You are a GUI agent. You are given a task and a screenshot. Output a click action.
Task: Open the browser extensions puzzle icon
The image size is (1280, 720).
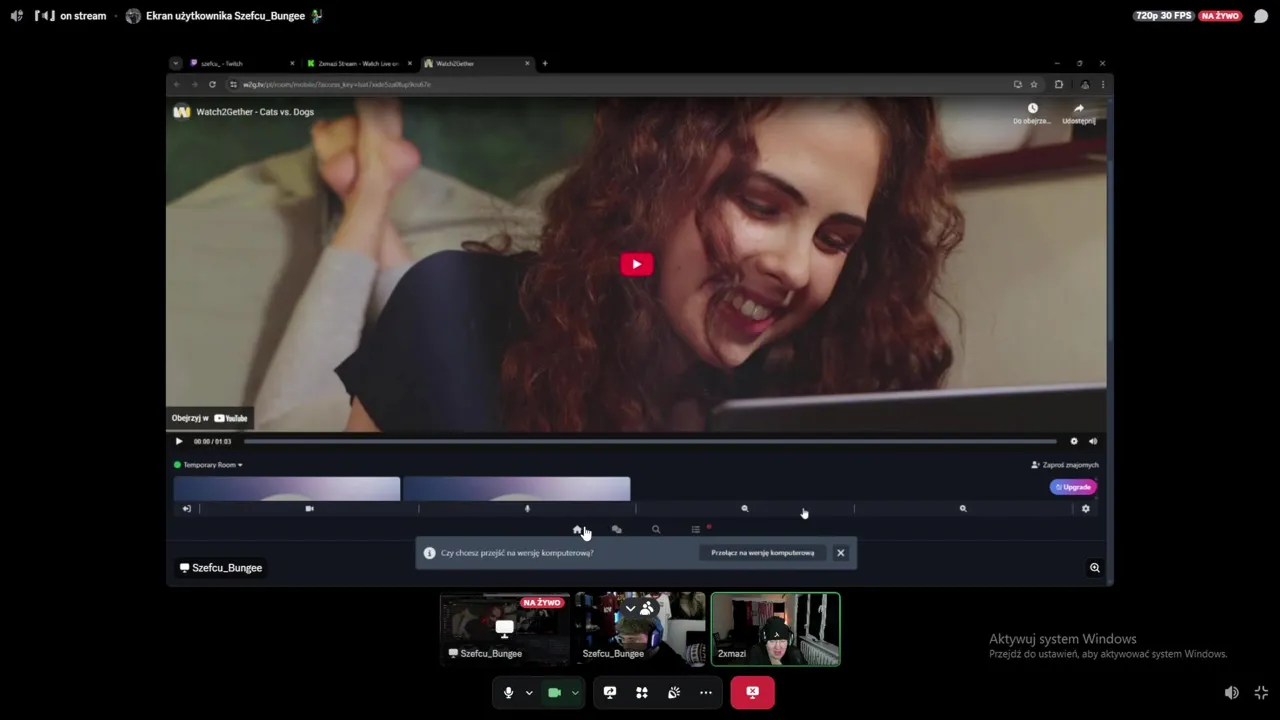(x=1059, y=85)
